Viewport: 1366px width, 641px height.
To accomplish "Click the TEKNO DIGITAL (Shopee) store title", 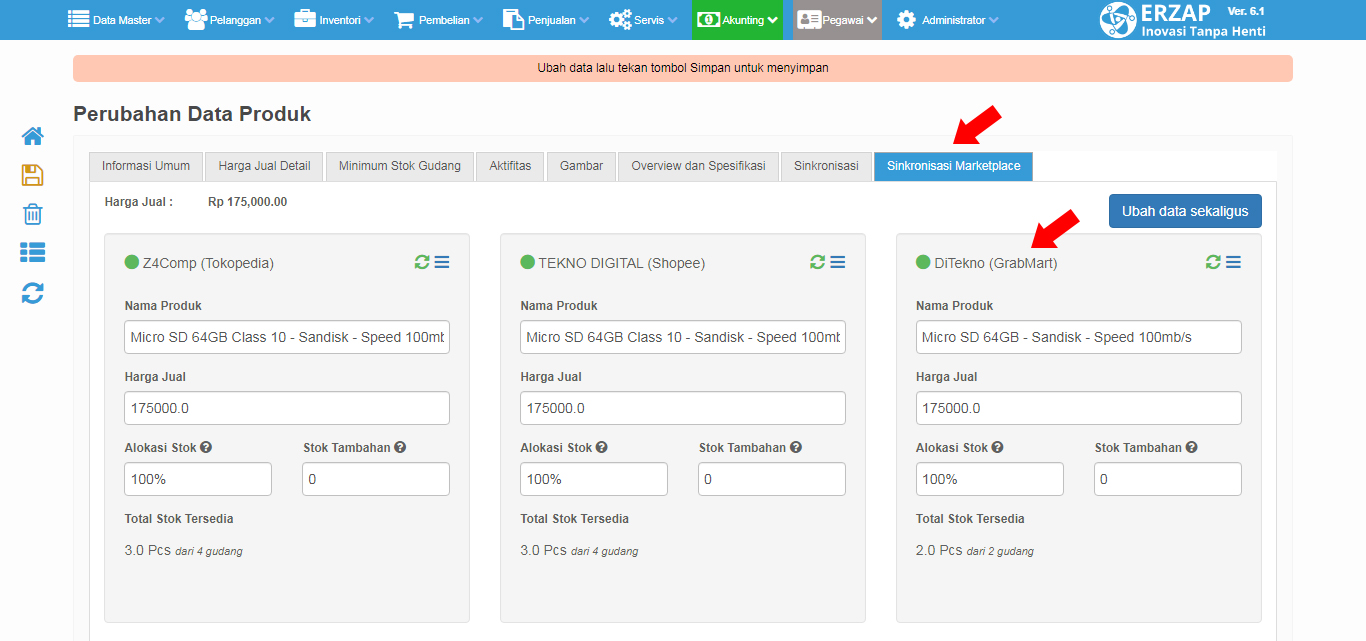I will click(x=622, y=263).
